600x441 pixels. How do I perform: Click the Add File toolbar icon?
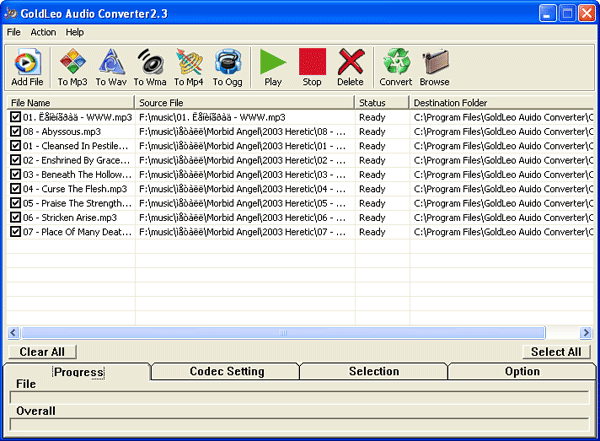click(27, 67)
